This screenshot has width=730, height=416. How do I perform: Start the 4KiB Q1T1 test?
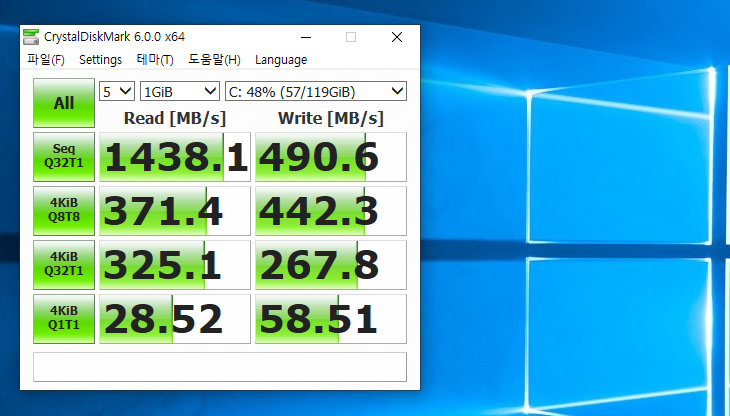(x=64, y=319)
